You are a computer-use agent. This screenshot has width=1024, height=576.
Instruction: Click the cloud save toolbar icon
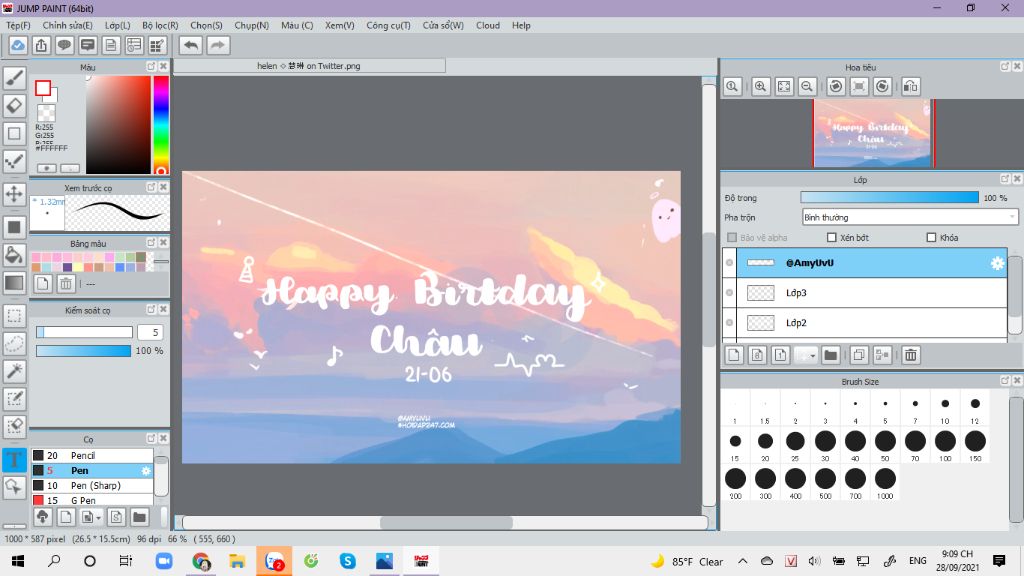coord(18,46)
